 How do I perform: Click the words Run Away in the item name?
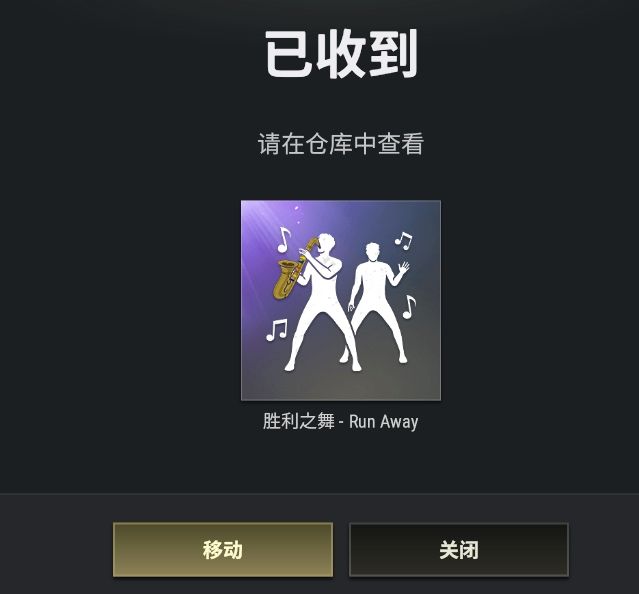pos(383,422)
